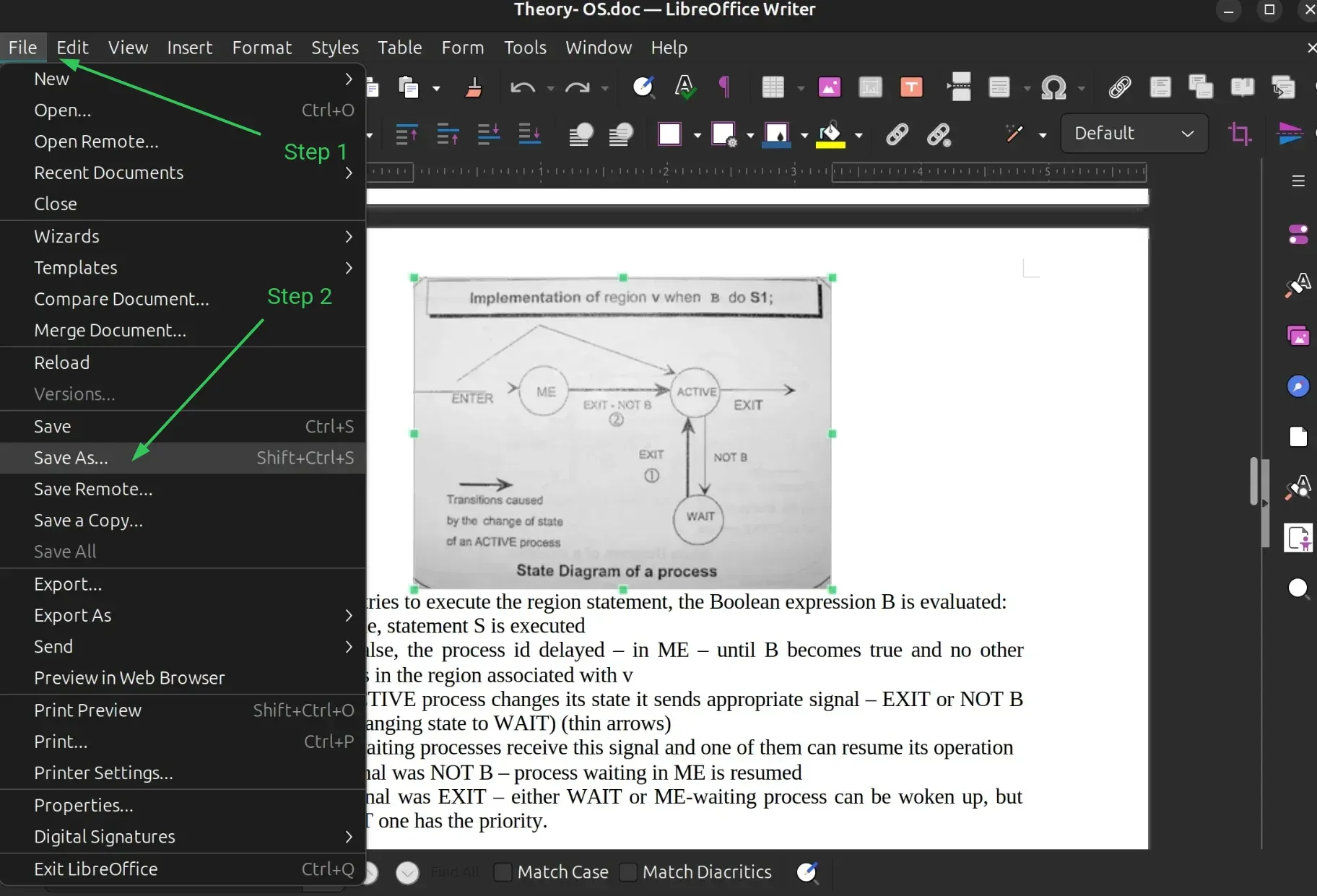This screenshot has height=896, width=1317.
Task: Expand the Paste options arrow
Action: tap(436, 88)
